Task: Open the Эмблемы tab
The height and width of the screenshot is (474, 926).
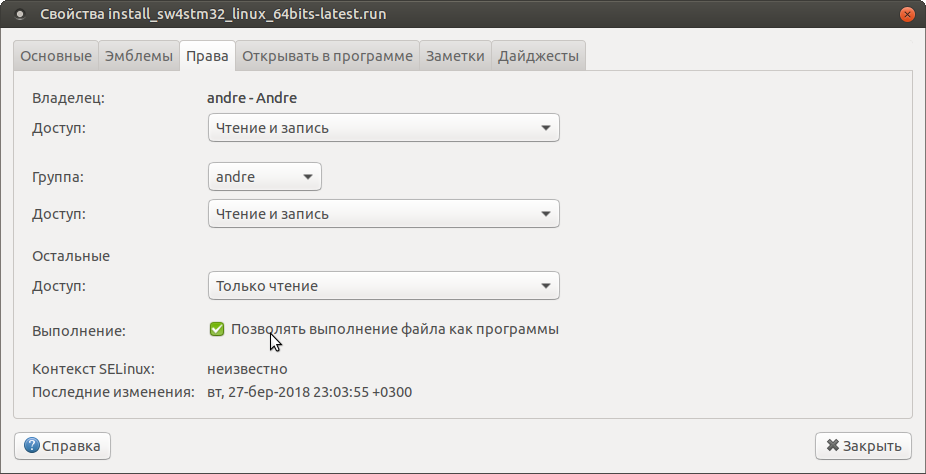Action: click(x=139, y=56)
